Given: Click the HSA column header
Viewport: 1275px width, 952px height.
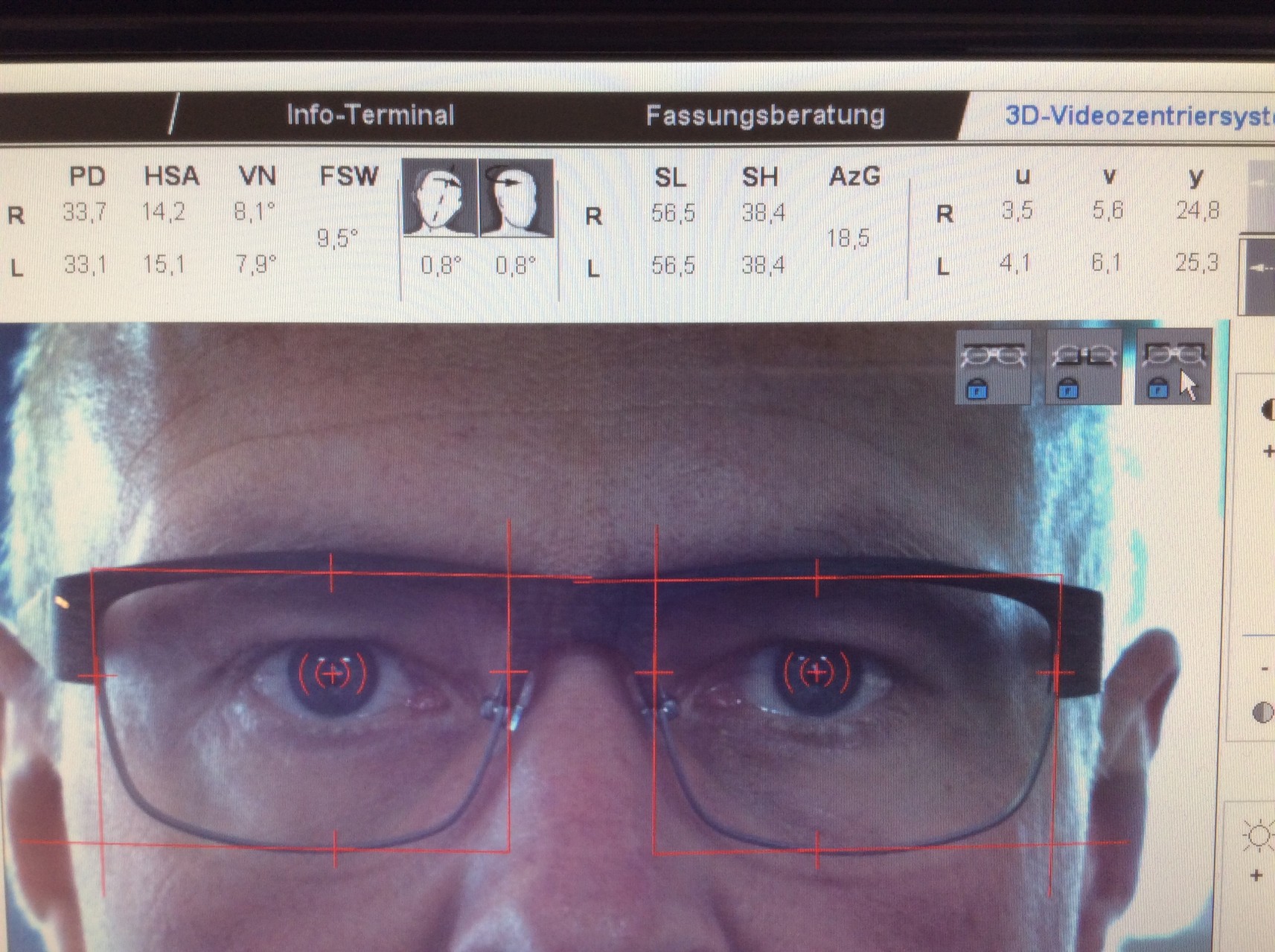Looking at the screenshot, I should click(x=171, y=176).
